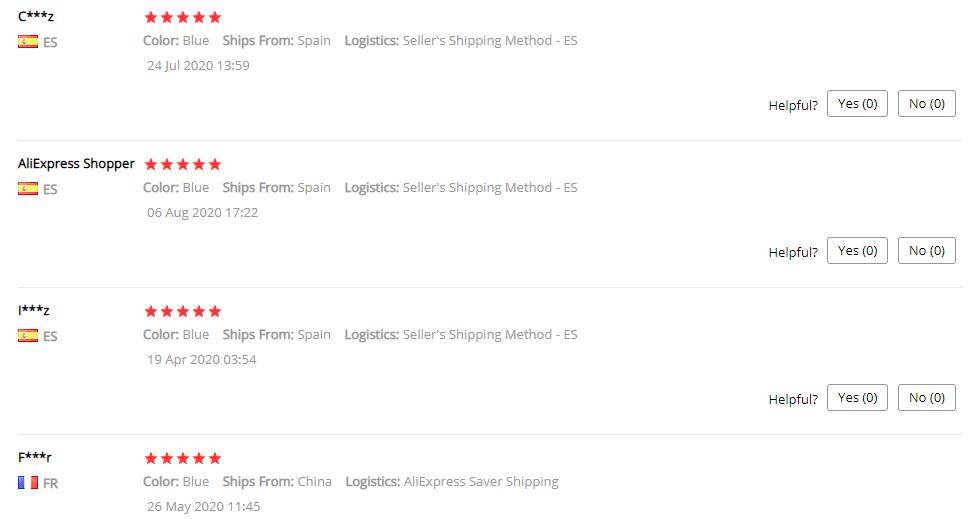Click five-star rating of C***z review
This screenshot has width=968, height=526.
(x=183, y=17)
